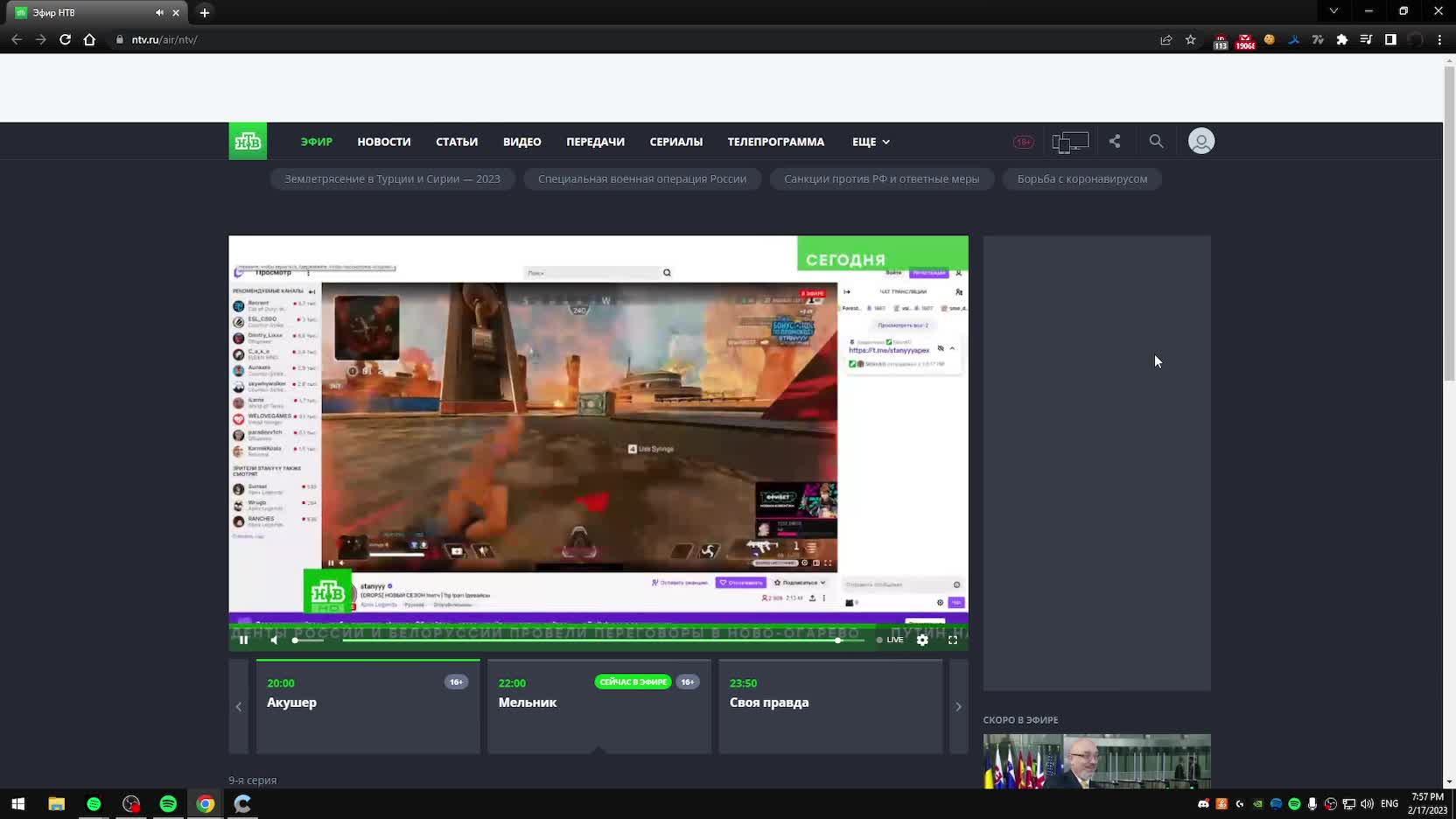Open the browser side panel icon

pos(1390,39)
